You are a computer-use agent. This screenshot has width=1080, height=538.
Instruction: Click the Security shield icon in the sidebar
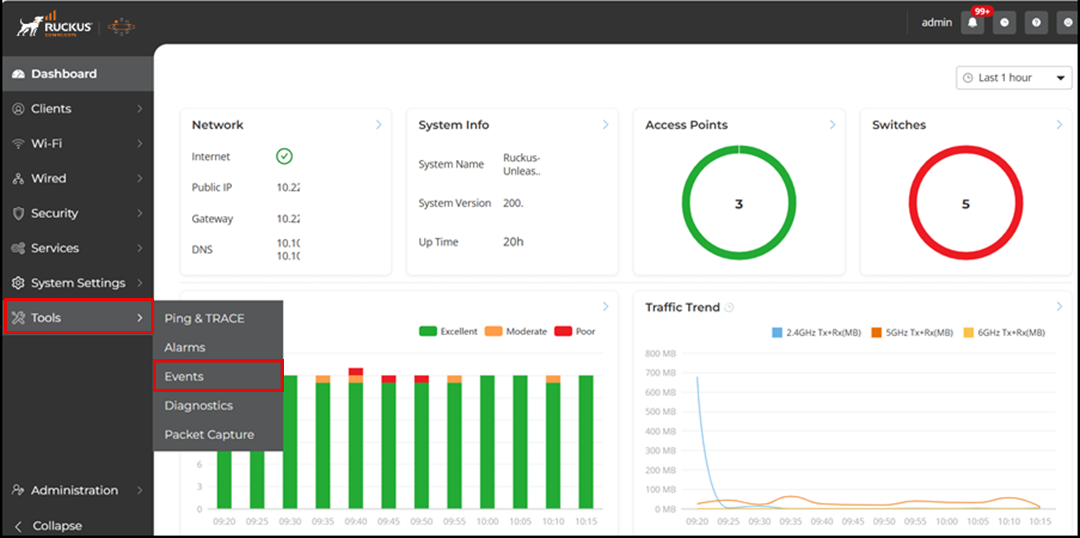(x=19, y=214)
